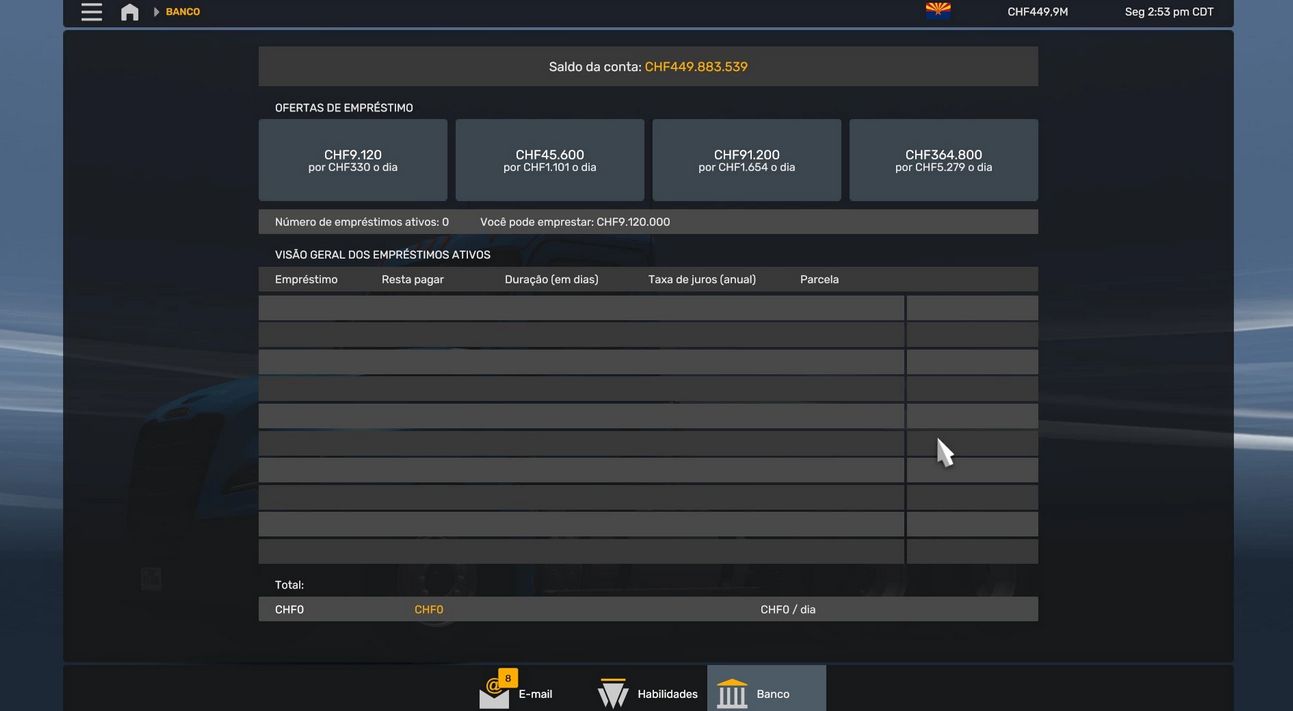Select the first empty active-loan row

pos(581,308)
